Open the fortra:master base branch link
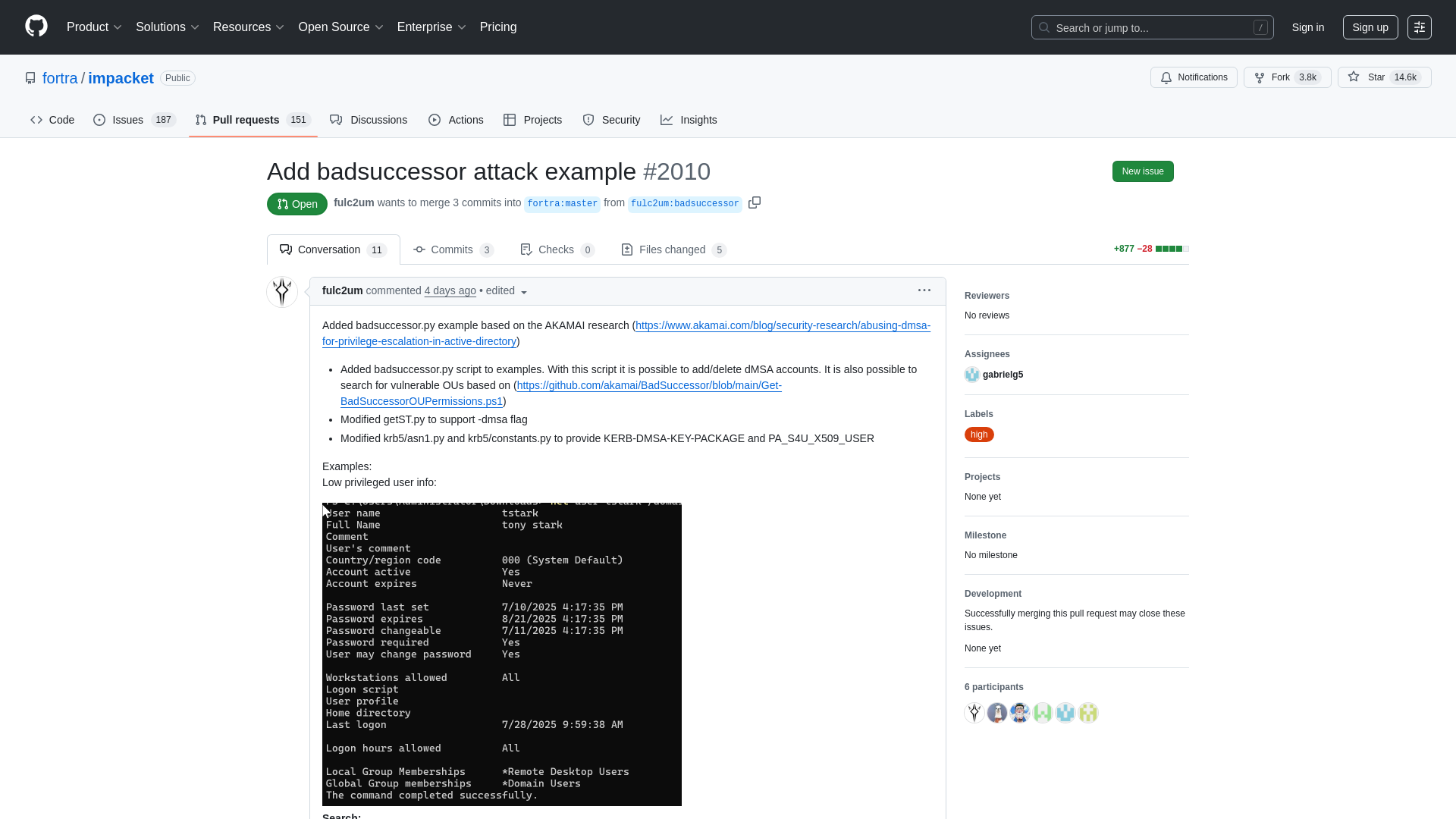 [562, 204]
